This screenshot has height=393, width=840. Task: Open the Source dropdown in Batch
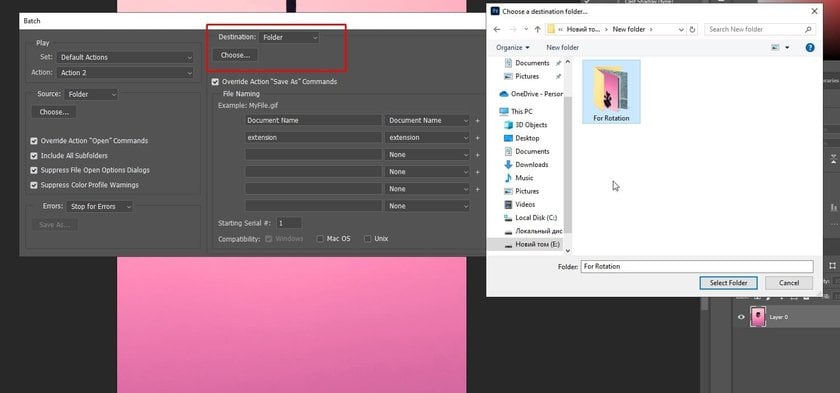tap(91, 94)
